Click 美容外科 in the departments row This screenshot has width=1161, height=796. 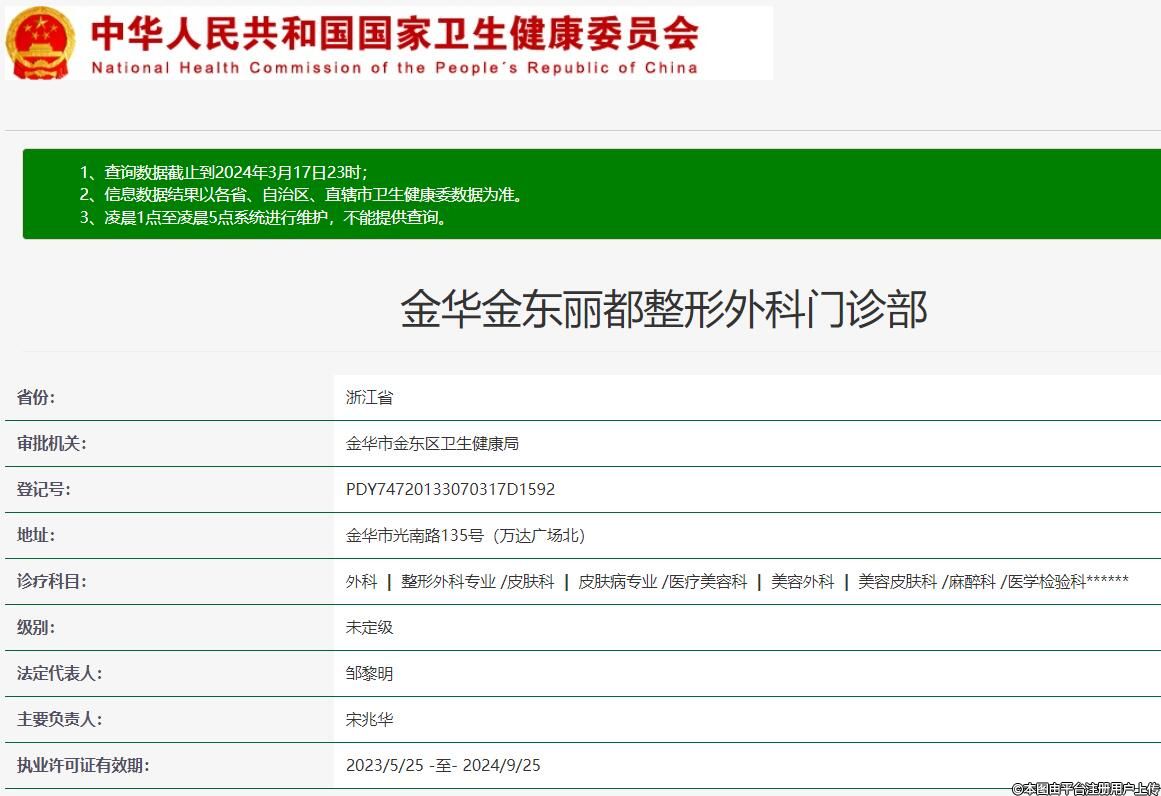point(802,581)
